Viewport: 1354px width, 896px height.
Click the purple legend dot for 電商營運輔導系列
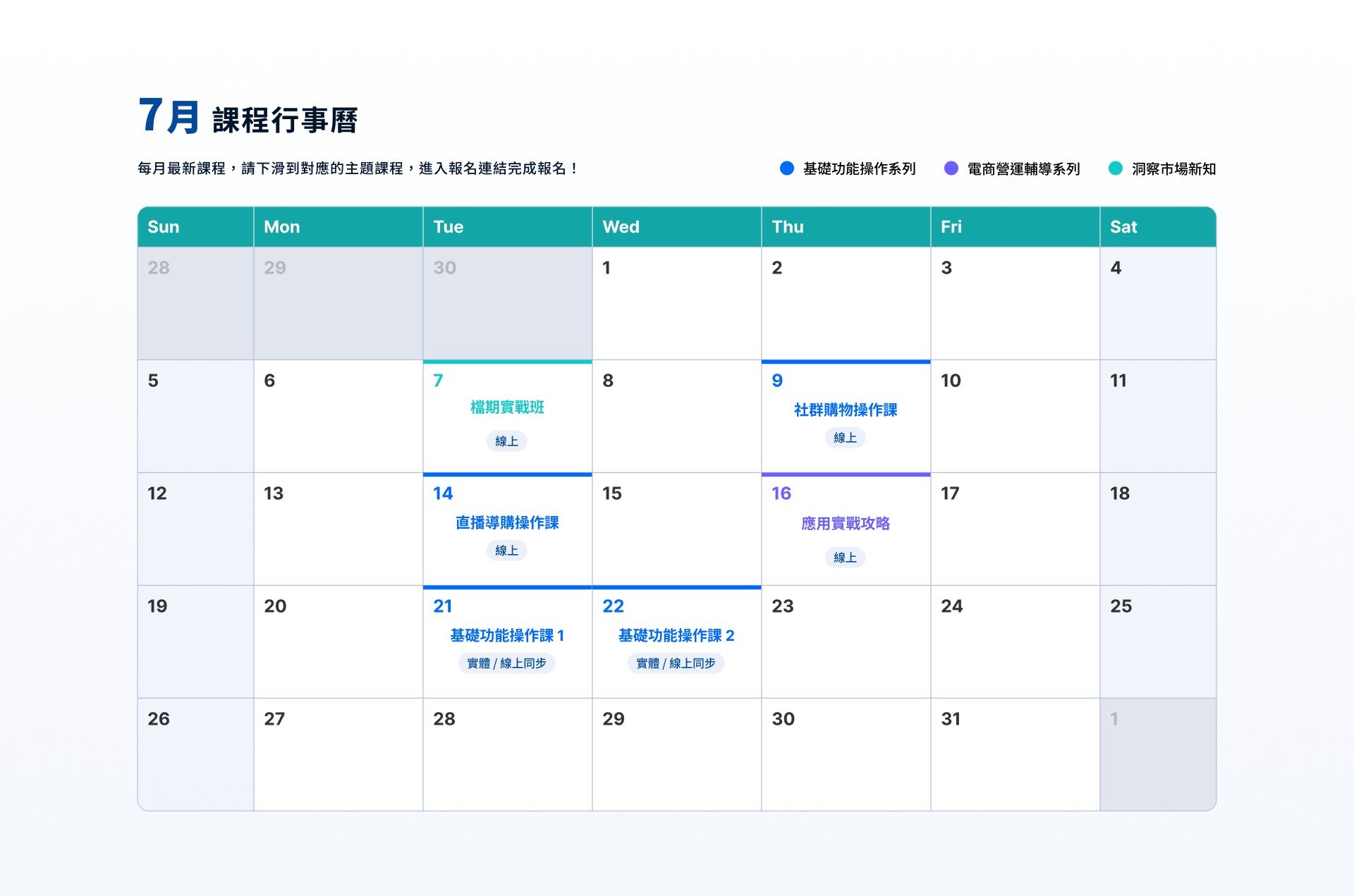point(951,168)
